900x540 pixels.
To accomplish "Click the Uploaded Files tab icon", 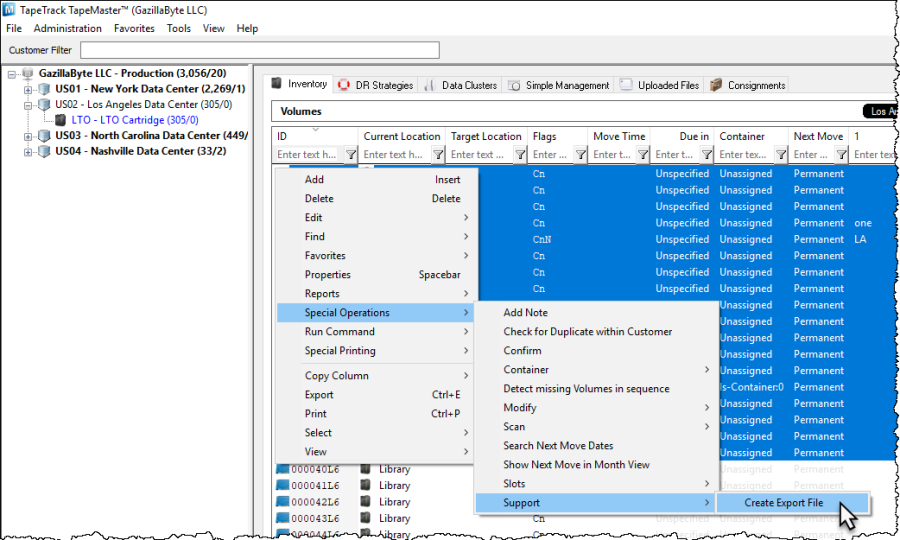I will tap(626, 85).
